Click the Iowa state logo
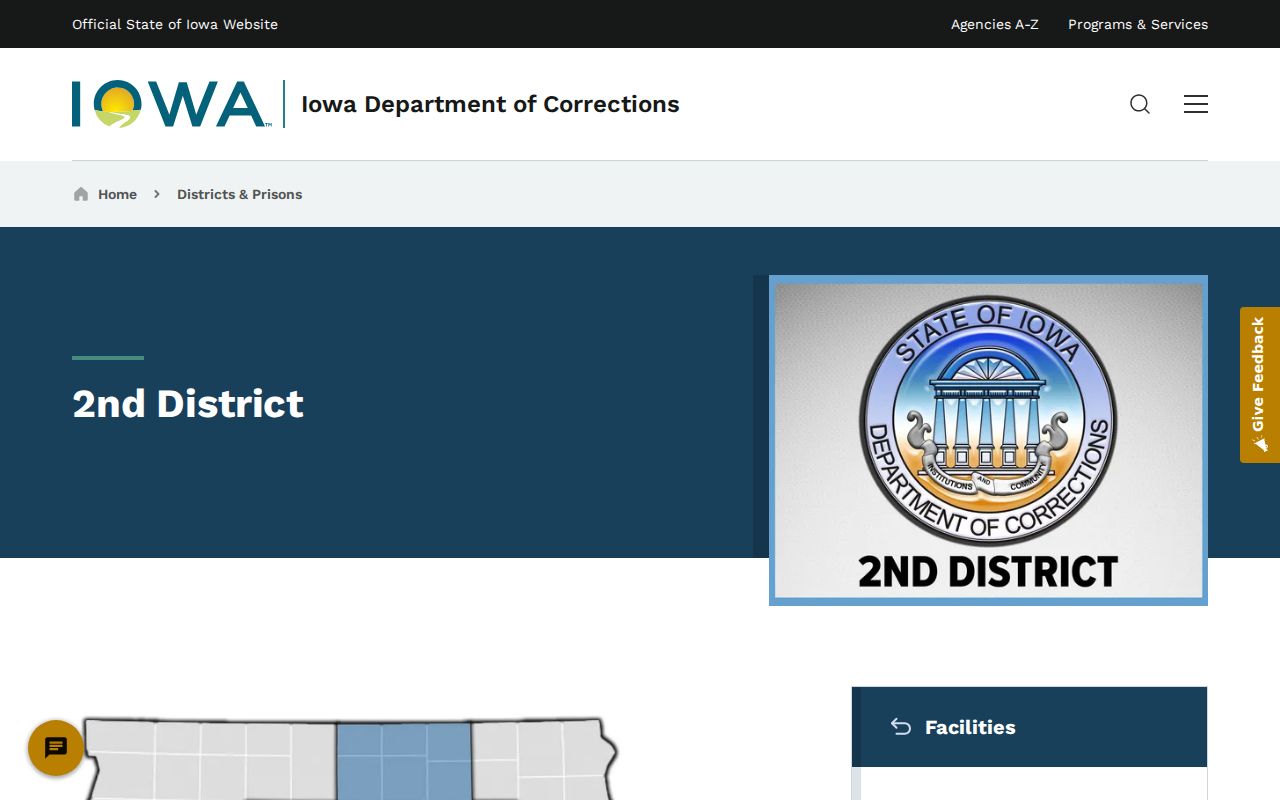 pos(171,104)
